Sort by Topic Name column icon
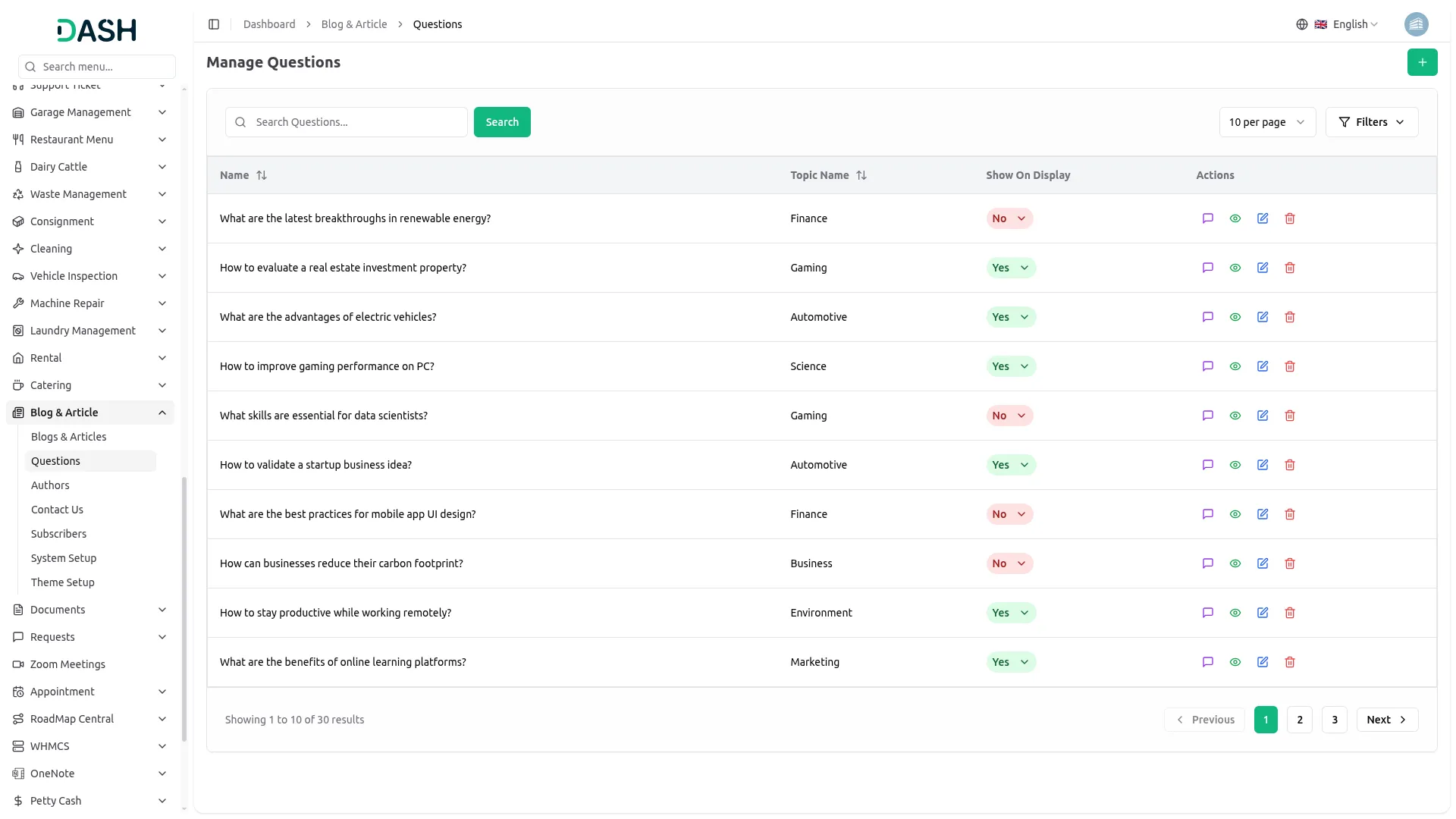Screen dimensions: 1456x819 click(861, 175)
